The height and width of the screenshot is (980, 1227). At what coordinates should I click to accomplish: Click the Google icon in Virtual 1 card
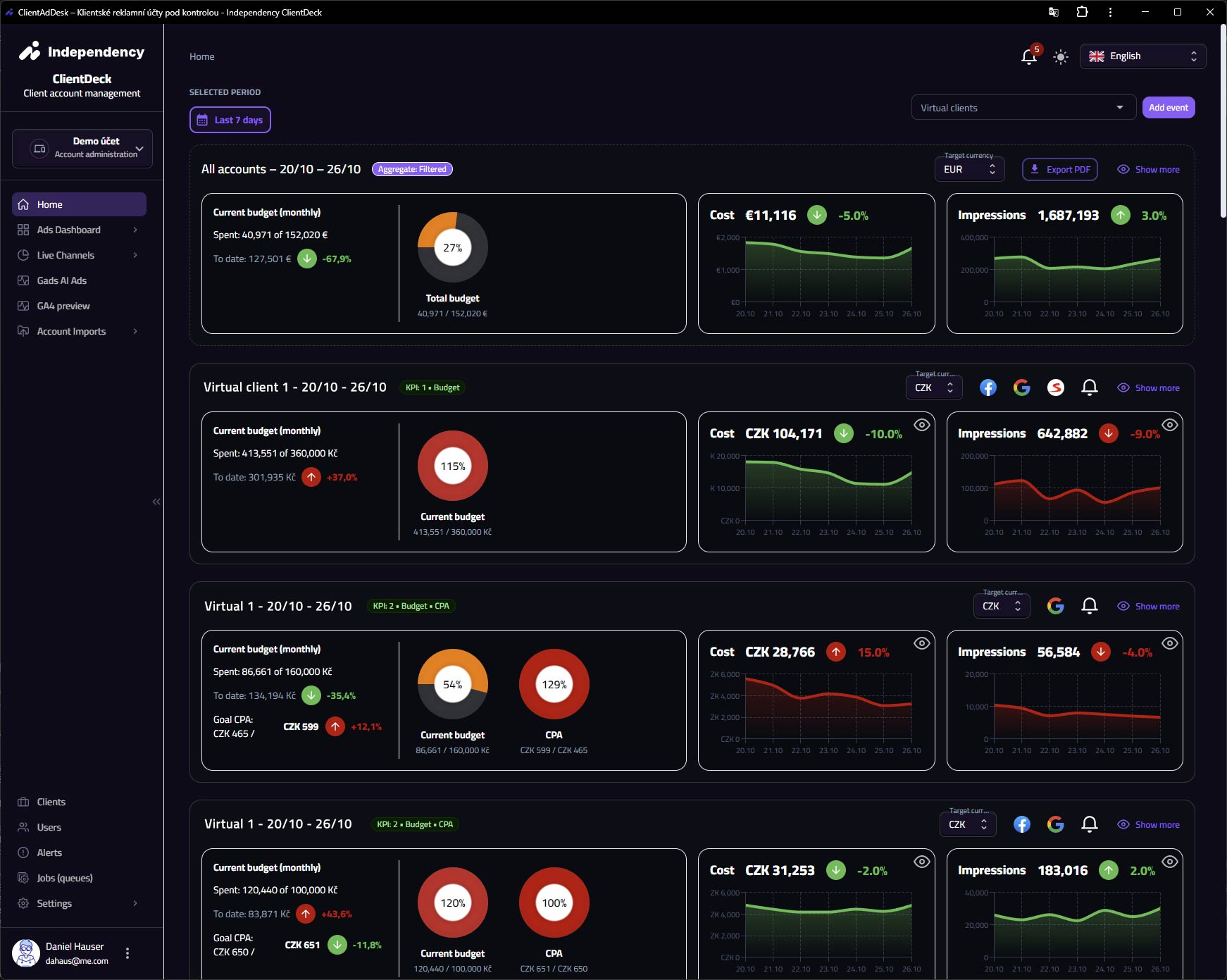[1056, 605]
